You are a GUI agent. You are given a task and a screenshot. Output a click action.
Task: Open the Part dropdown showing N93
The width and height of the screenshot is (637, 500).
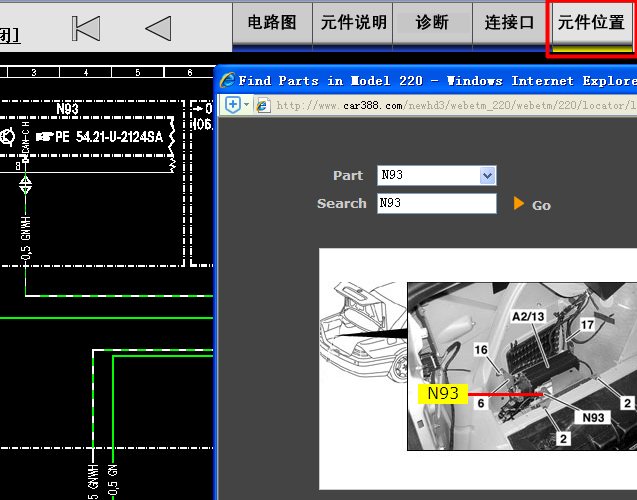[x=437, y=175]
